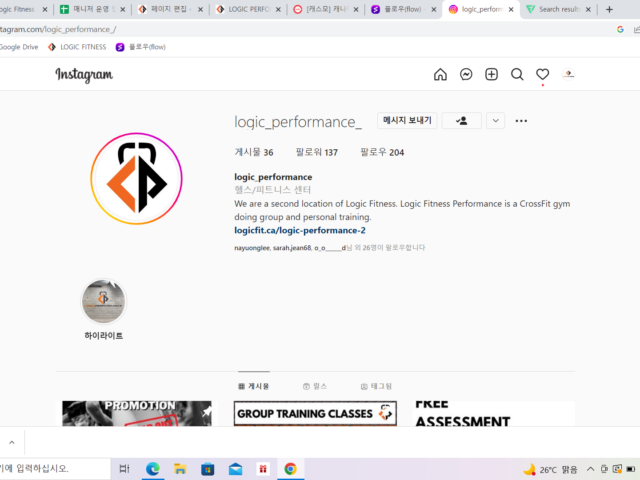Click the following status person icon button
The height and width of the screenshot is (480, 640).
462,121
